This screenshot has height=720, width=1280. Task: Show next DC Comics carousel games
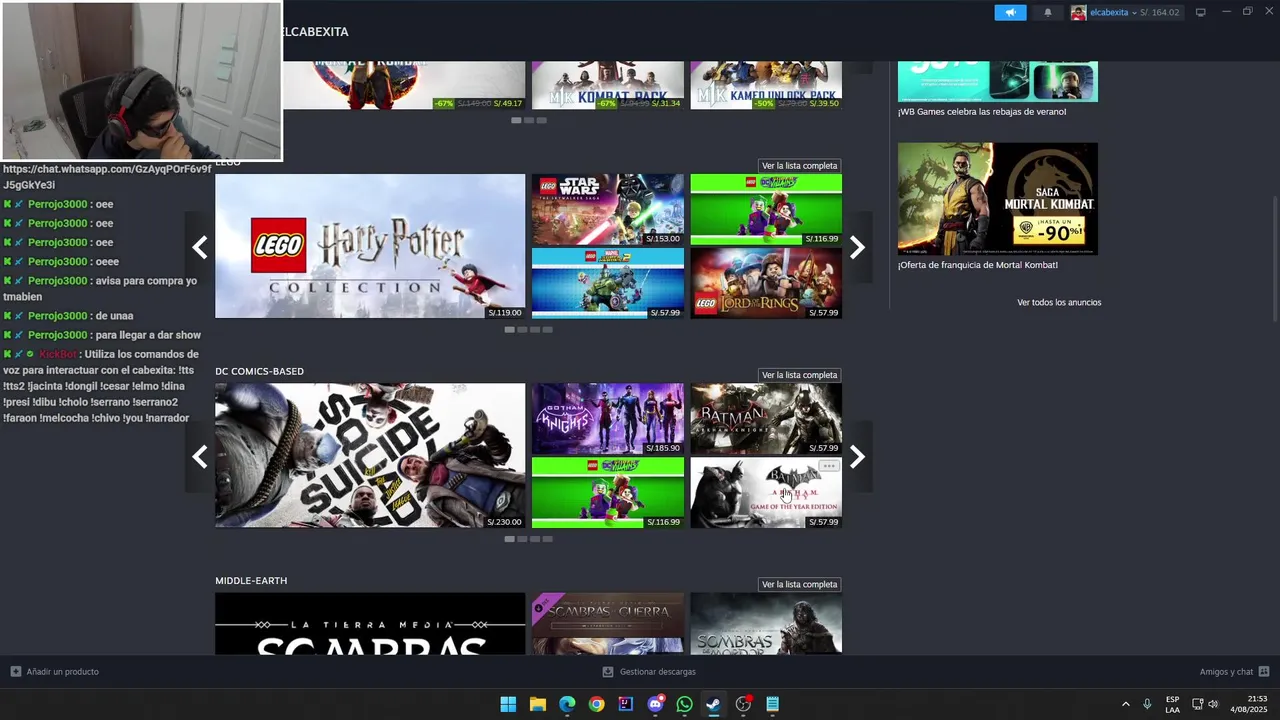coord(857,457)
